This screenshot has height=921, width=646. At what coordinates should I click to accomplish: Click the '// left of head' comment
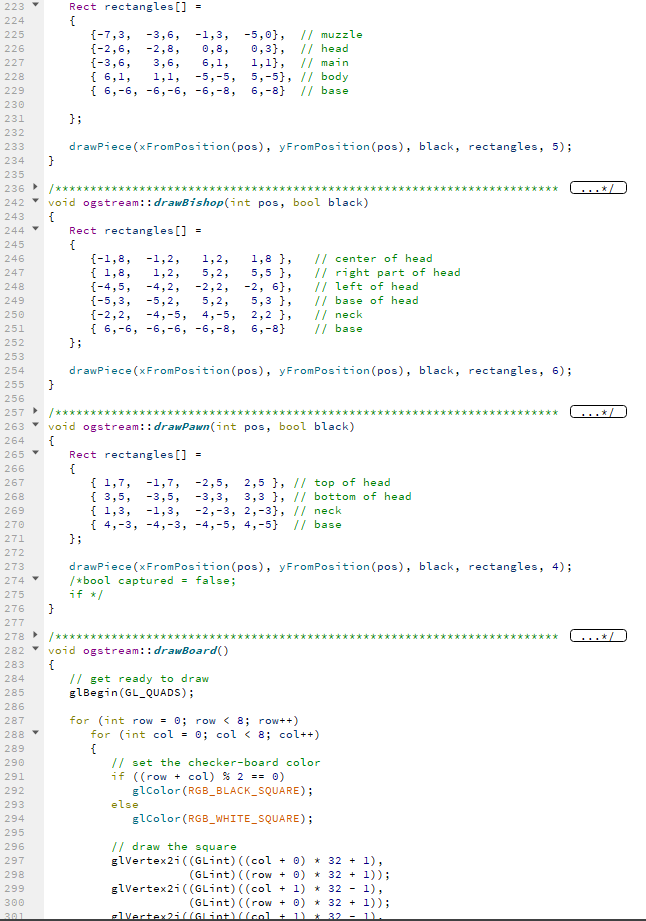click(366, 287)
